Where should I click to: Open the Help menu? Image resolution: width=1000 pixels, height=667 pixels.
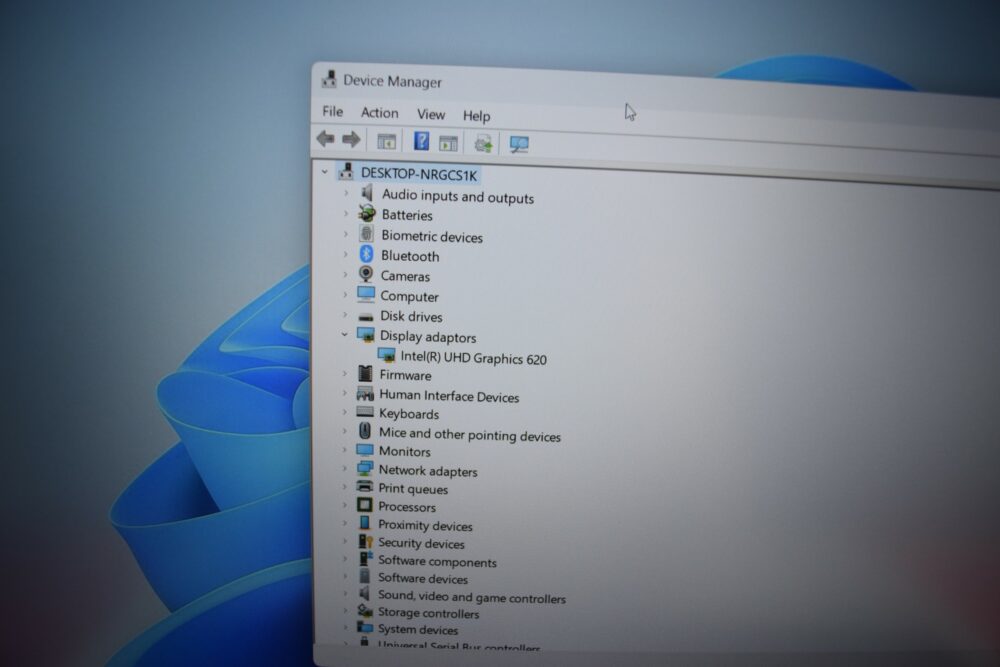(x=476, y=116)
